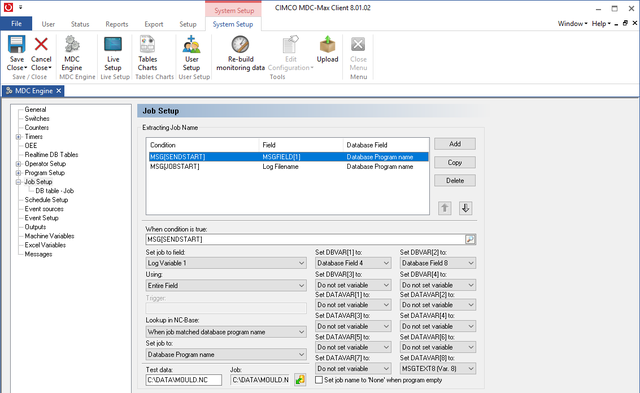Image resolution: width=640 pixels, height=393 pixels.
Task: Switch to the Status ribbon tab
Action: [x=80, y=24]
